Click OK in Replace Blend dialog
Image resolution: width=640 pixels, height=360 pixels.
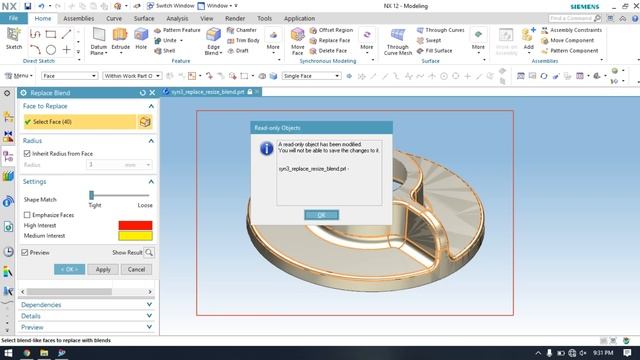(x=69, y=269)
